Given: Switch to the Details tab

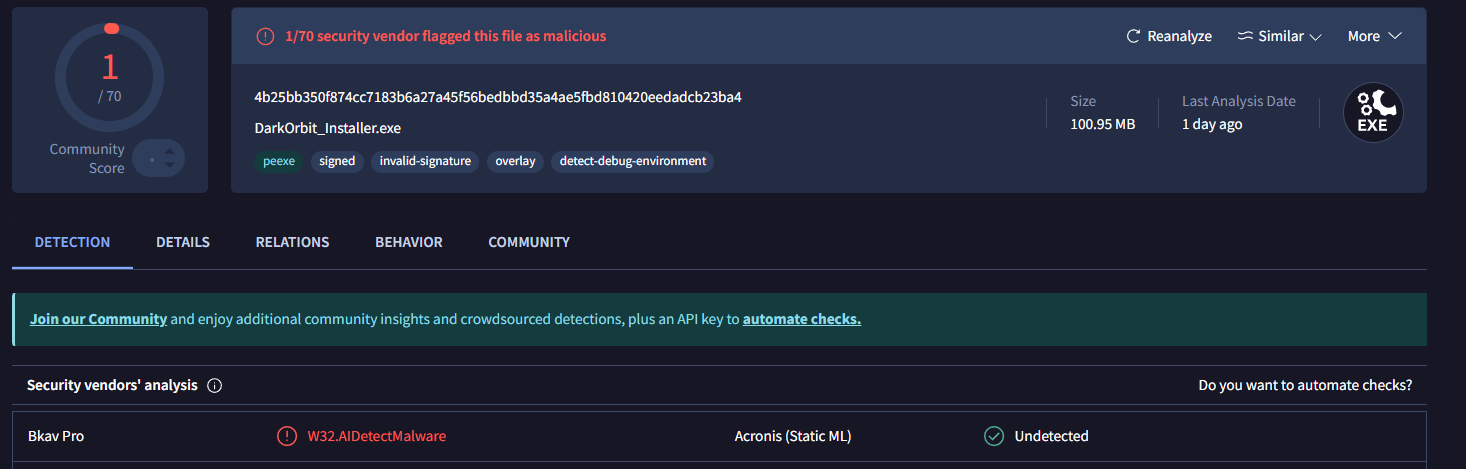Looking at the screenshot, I should coord(183,242).
